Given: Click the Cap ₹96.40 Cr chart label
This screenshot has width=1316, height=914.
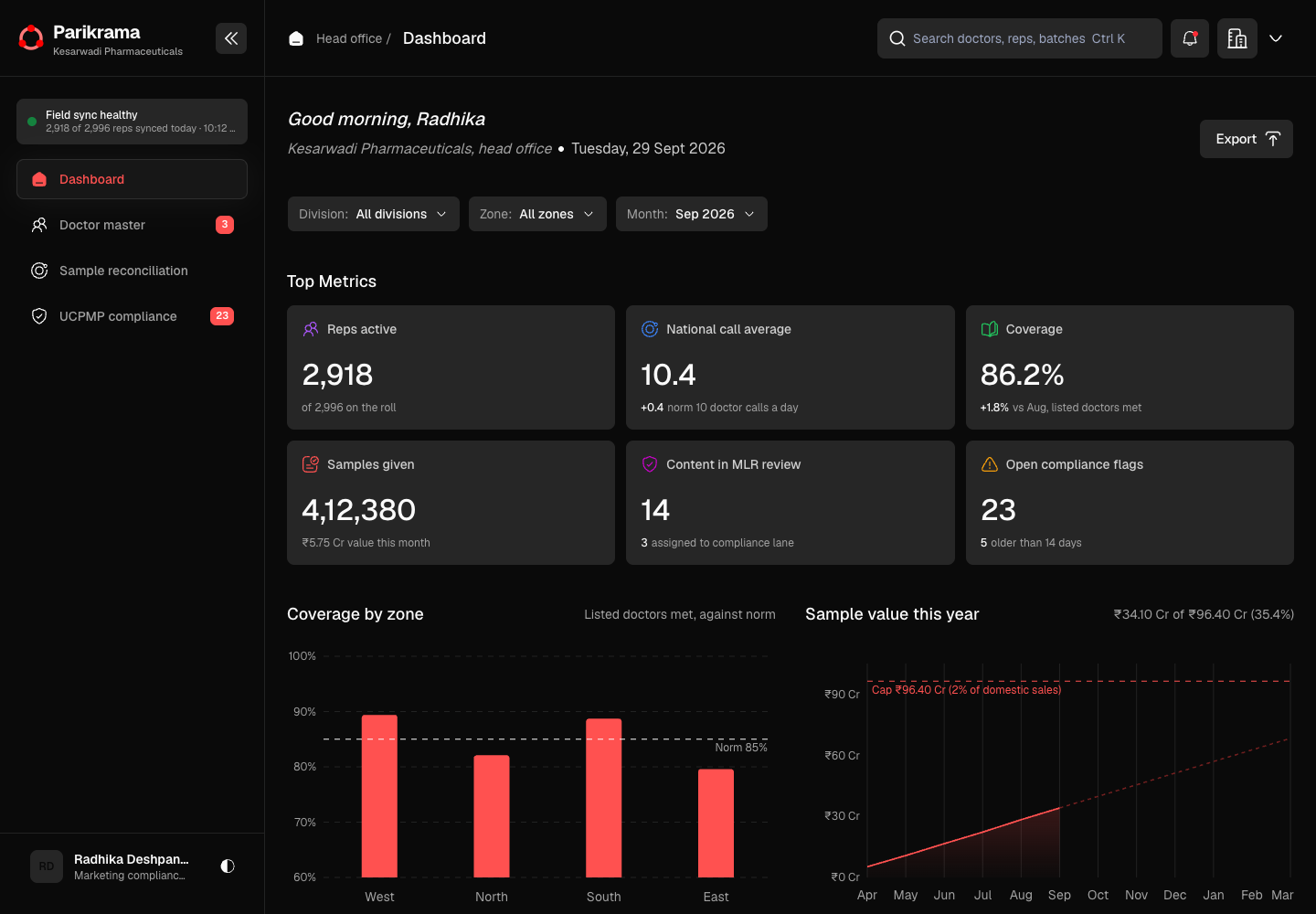Looking at the screenshot, I should (x=966, y=690).
